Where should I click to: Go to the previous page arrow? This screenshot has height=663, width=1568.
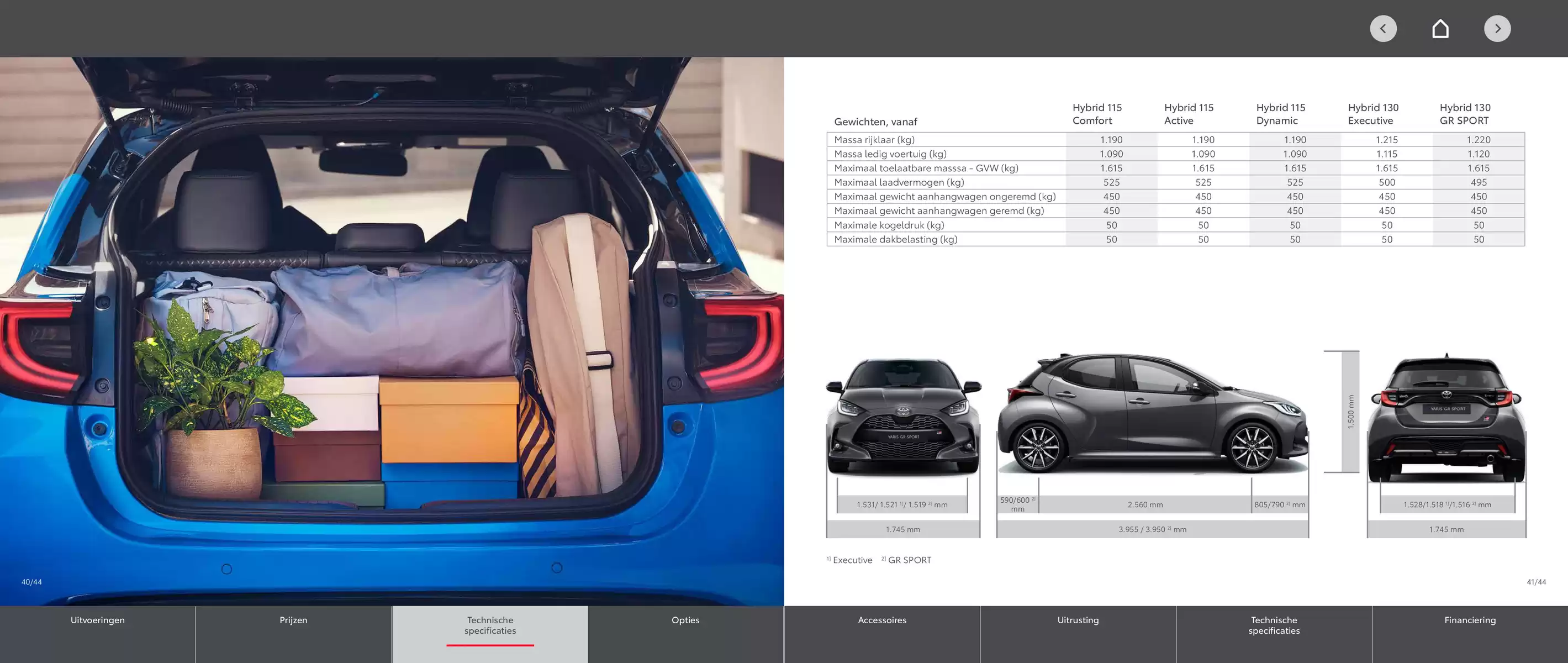coord(1383,29)
